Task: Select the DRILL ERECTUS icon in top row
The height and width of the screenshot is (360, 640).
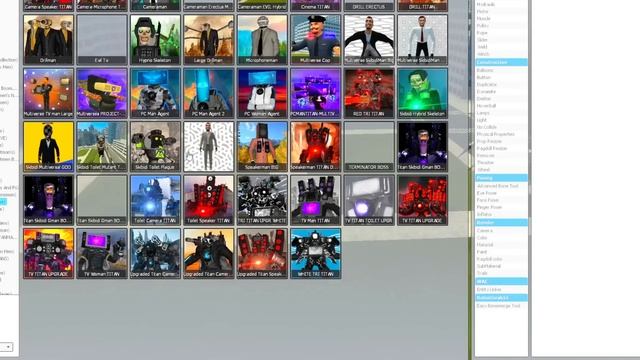Action: pos(369,5)
